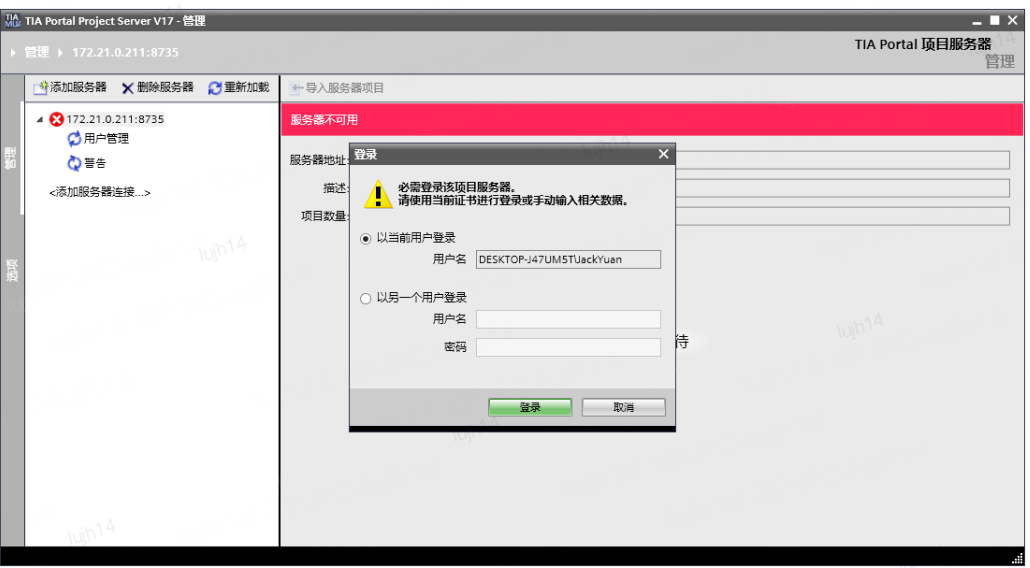
Task: Minimize the TIA Portal Project Server window
Action: coord(977,21)
